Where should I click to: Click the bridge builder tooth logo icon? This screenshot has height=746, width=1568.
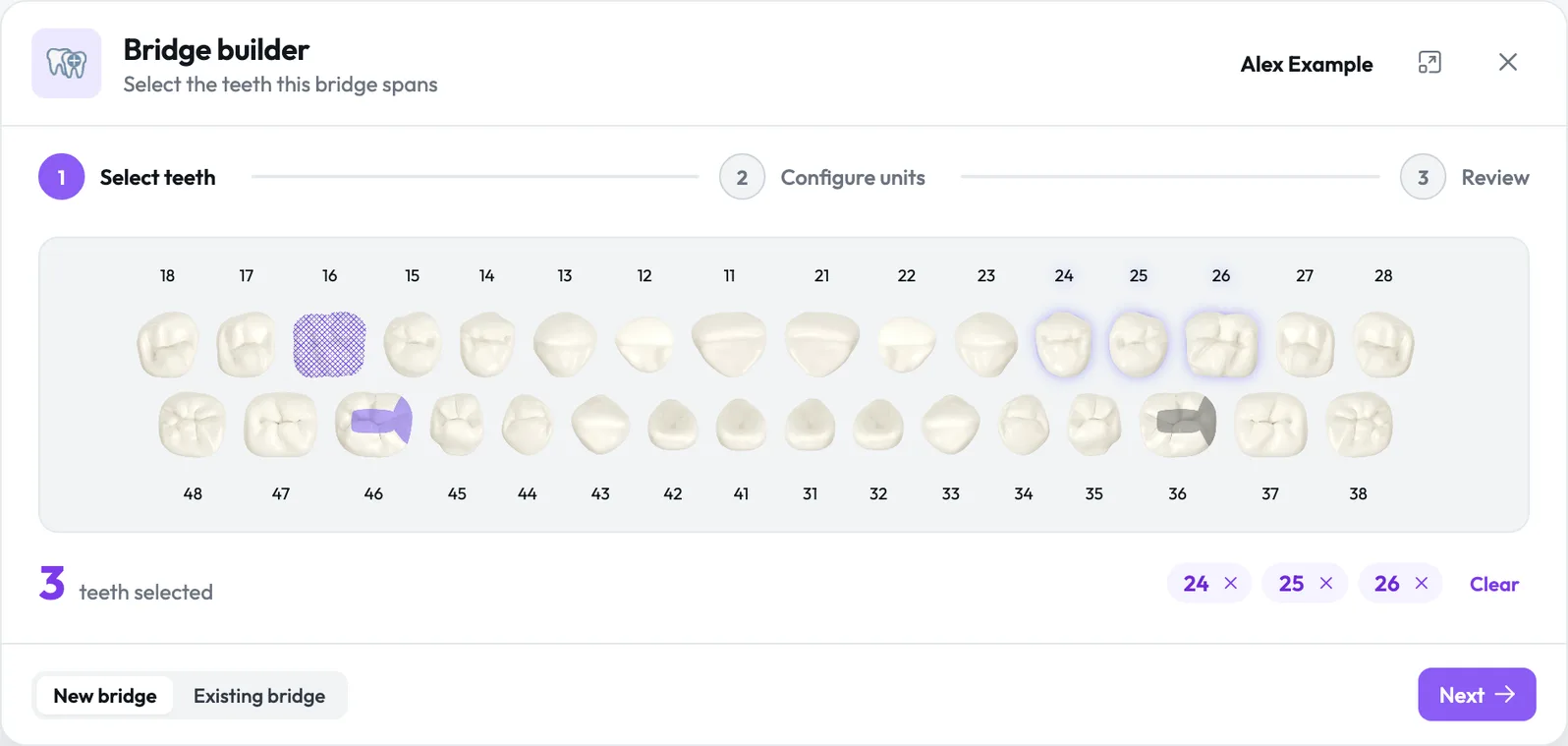point(67,63)
